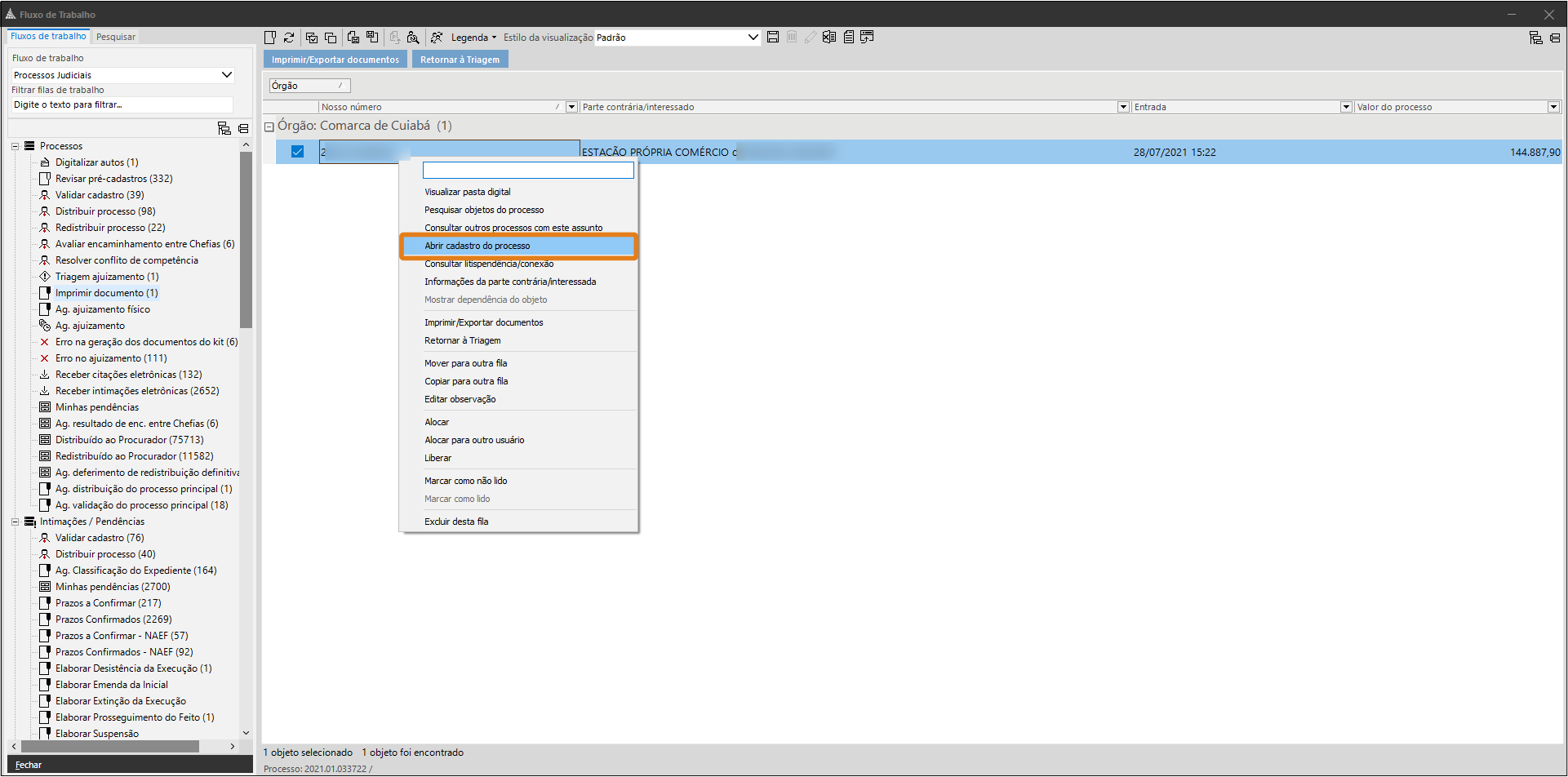Collapse the Processos tree node
The width and height of the screenshot is (1568, 777).
(x=15, y=146)
